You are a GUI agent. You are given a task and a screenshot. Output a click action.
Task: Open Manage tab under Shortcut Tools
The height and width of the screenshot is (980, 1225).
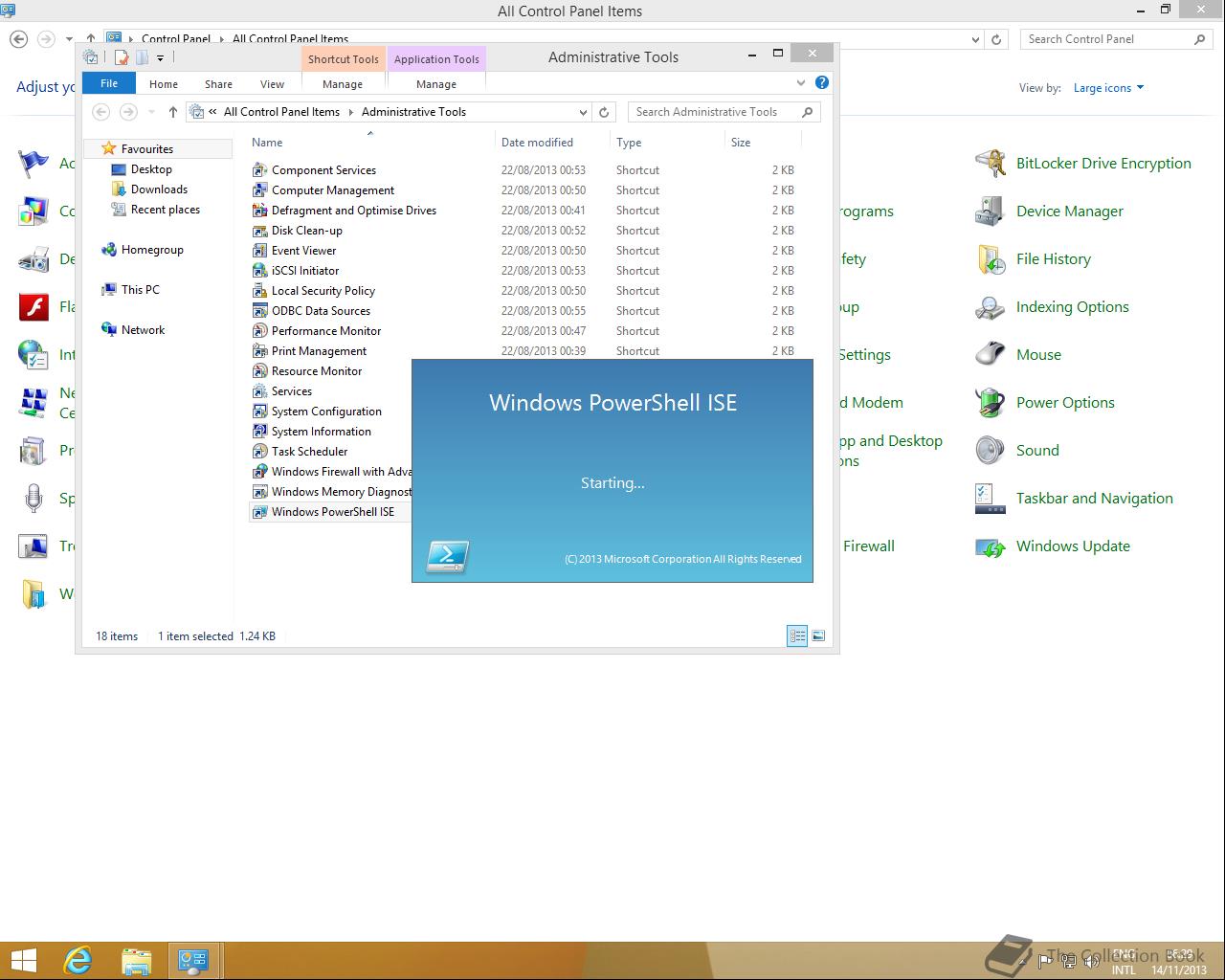pyautogui.click(x=343, y=84)
